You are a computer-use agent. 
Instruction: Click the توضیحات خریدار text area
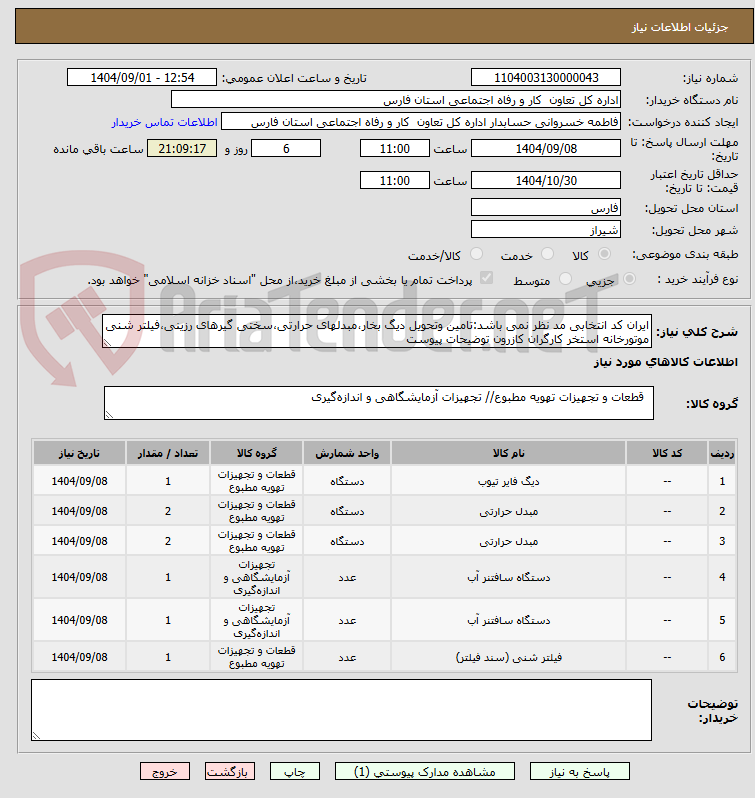(341, 710)
